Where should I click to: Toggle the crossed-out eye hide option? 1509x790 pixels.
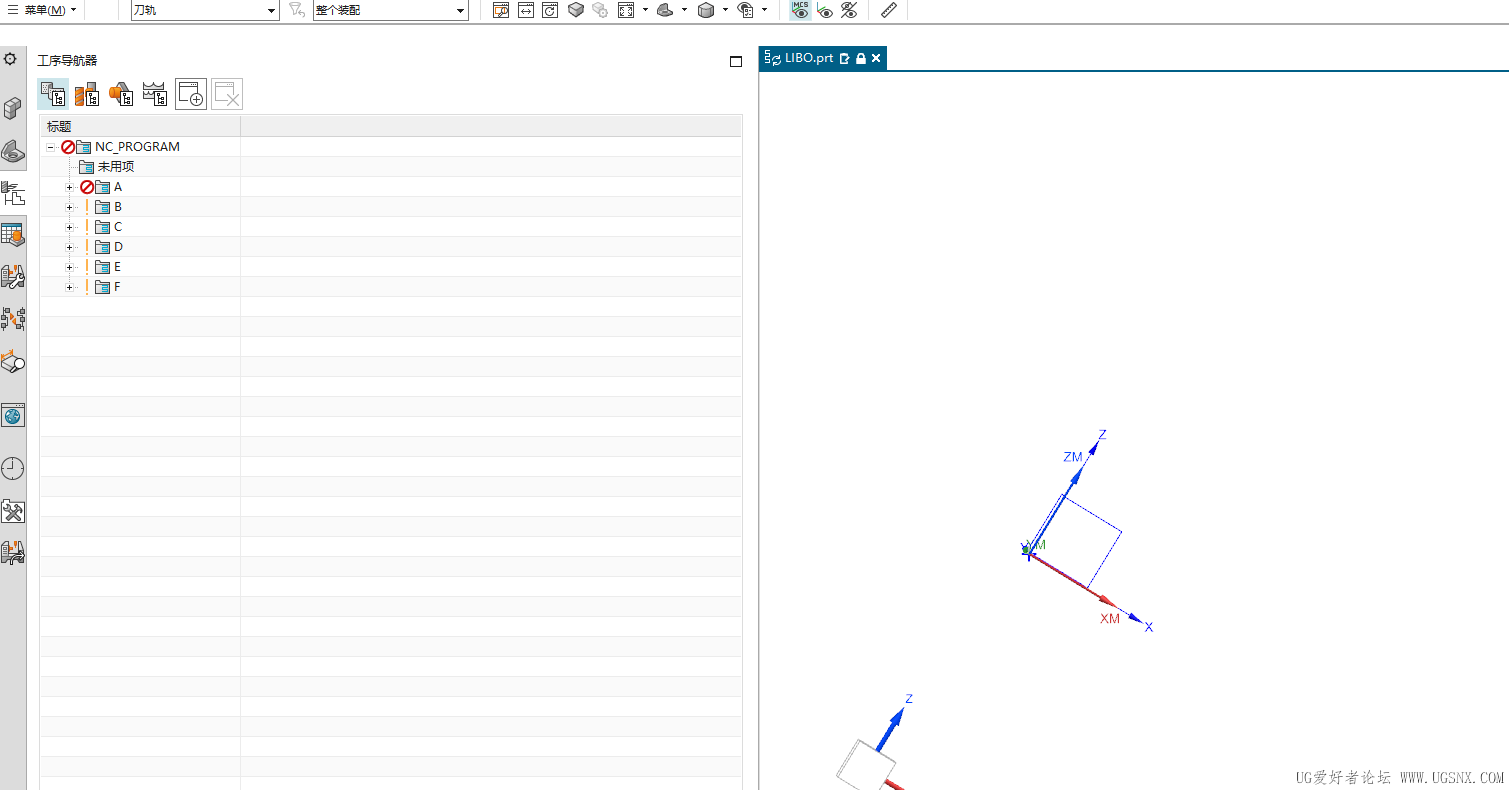[849, 10]
